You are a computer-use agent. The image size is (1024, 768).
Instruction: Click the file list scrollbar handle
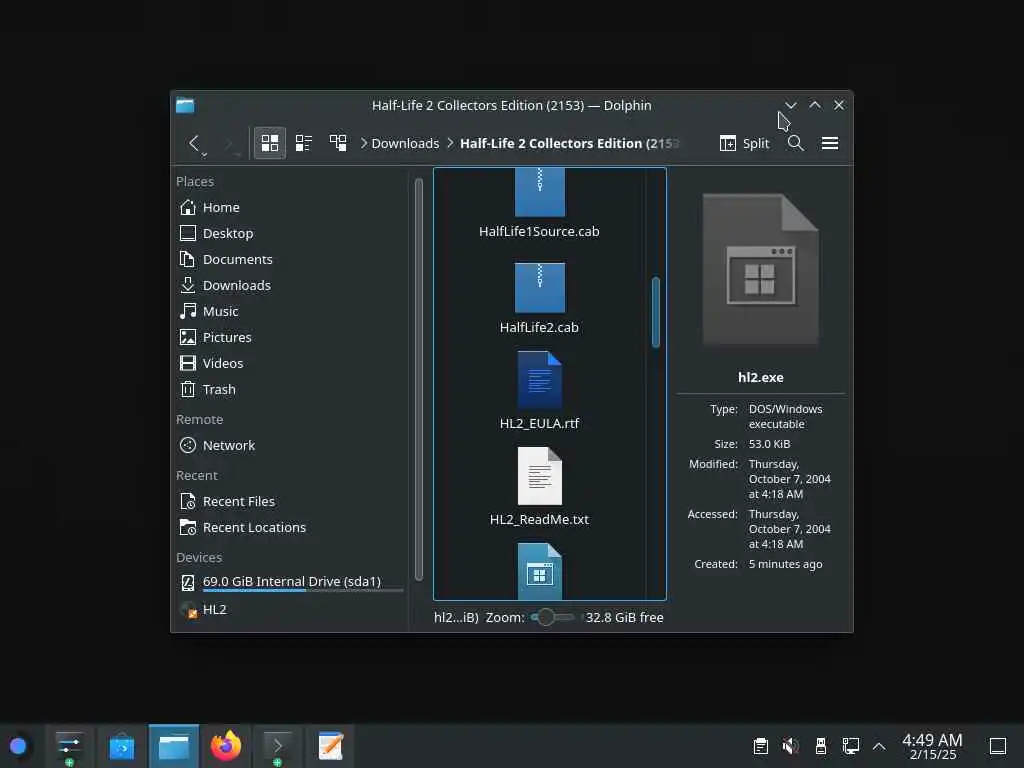pyautogui.click(x=656, y=313)
